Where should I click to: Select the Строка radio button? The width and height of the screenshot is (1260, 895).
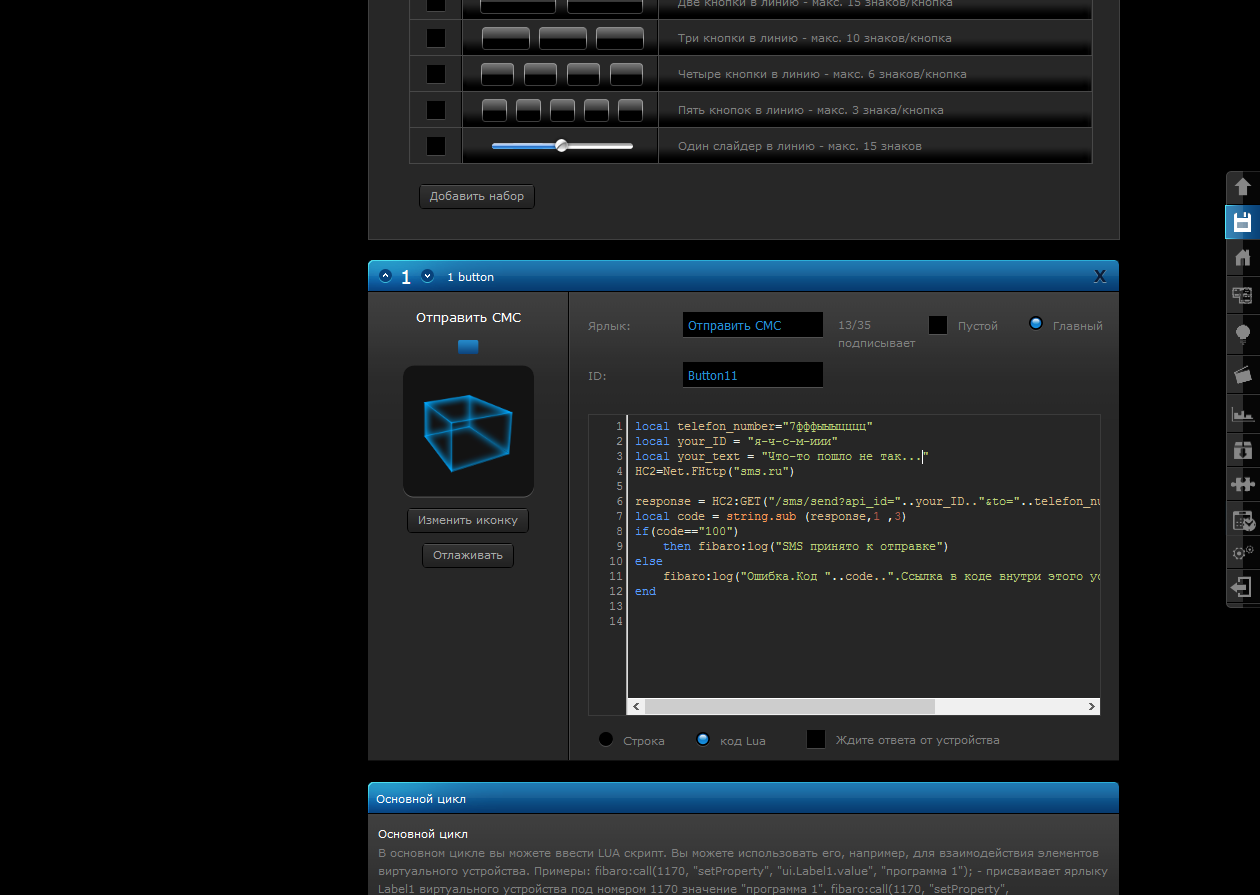(606, 740)
